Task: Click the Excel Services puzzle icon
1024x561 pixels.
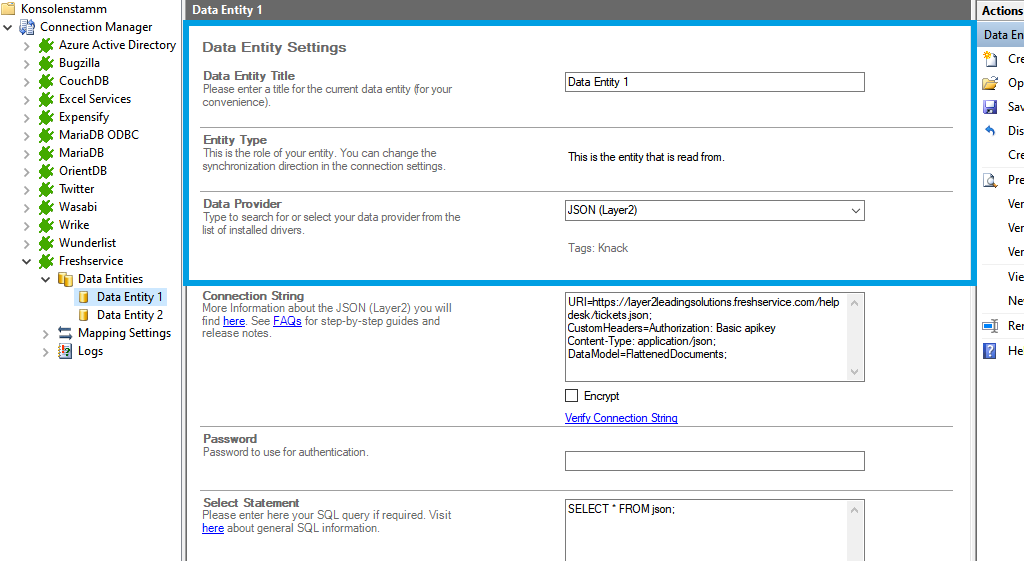Action: tap(46, 99)
